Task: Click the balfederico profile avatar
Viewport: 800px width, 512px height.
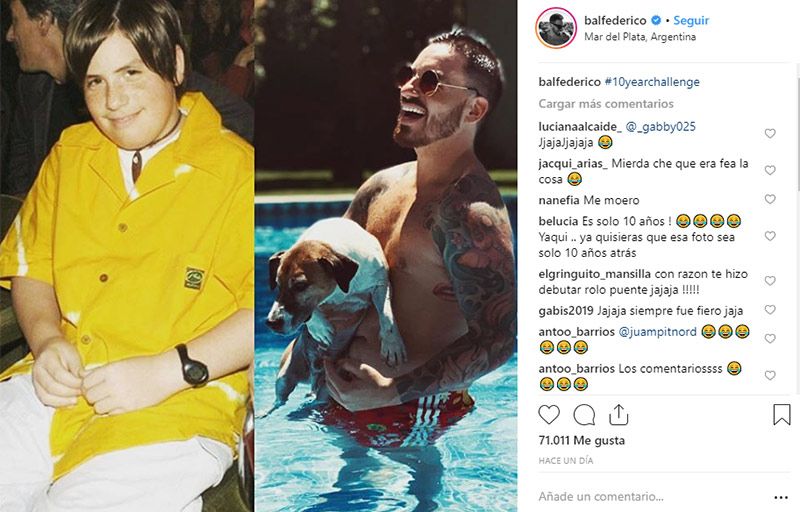Action: point(556,28)
